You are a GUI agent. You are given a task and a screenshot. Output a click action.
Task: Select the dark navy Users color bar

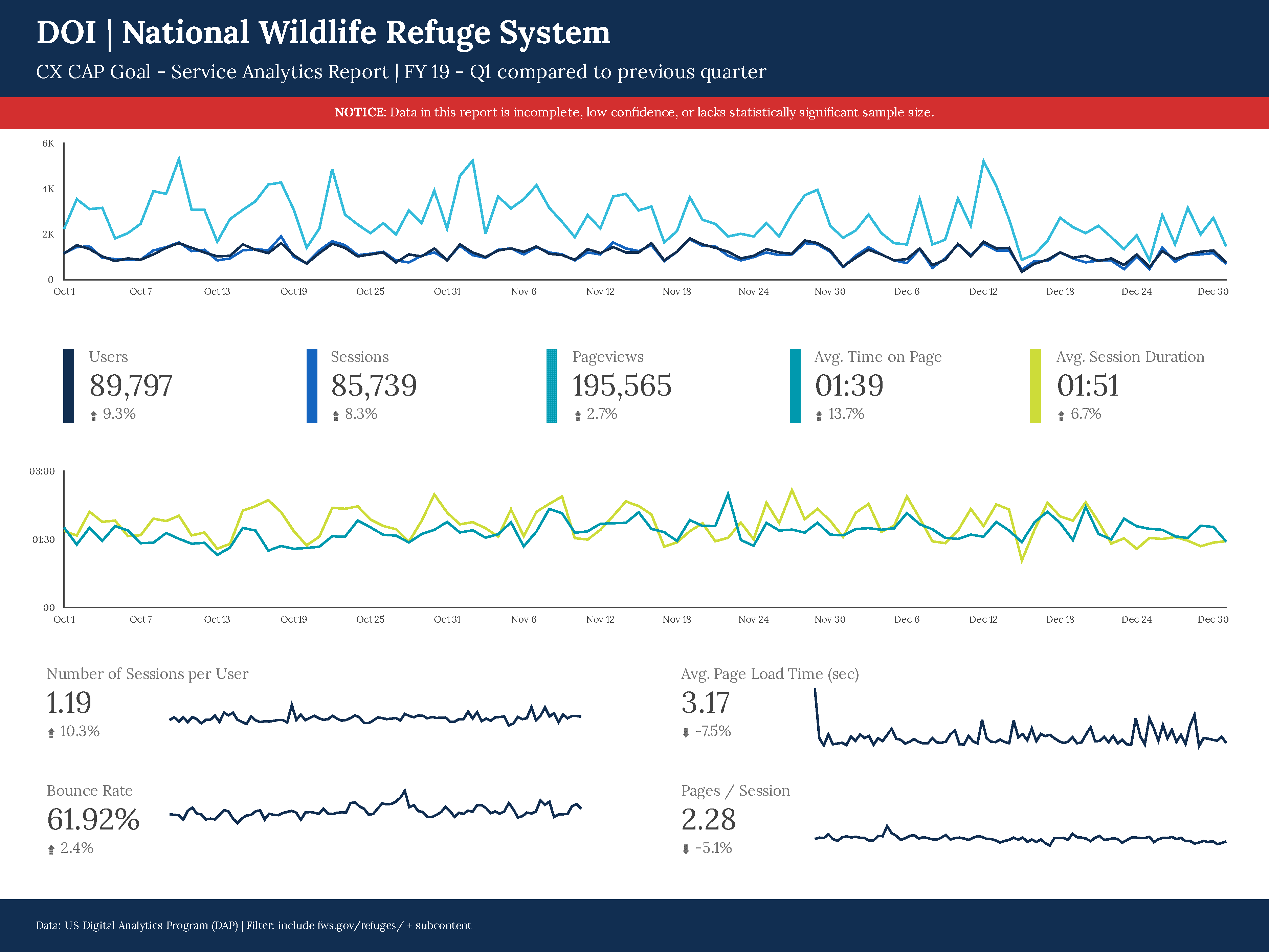click(69, 385)
